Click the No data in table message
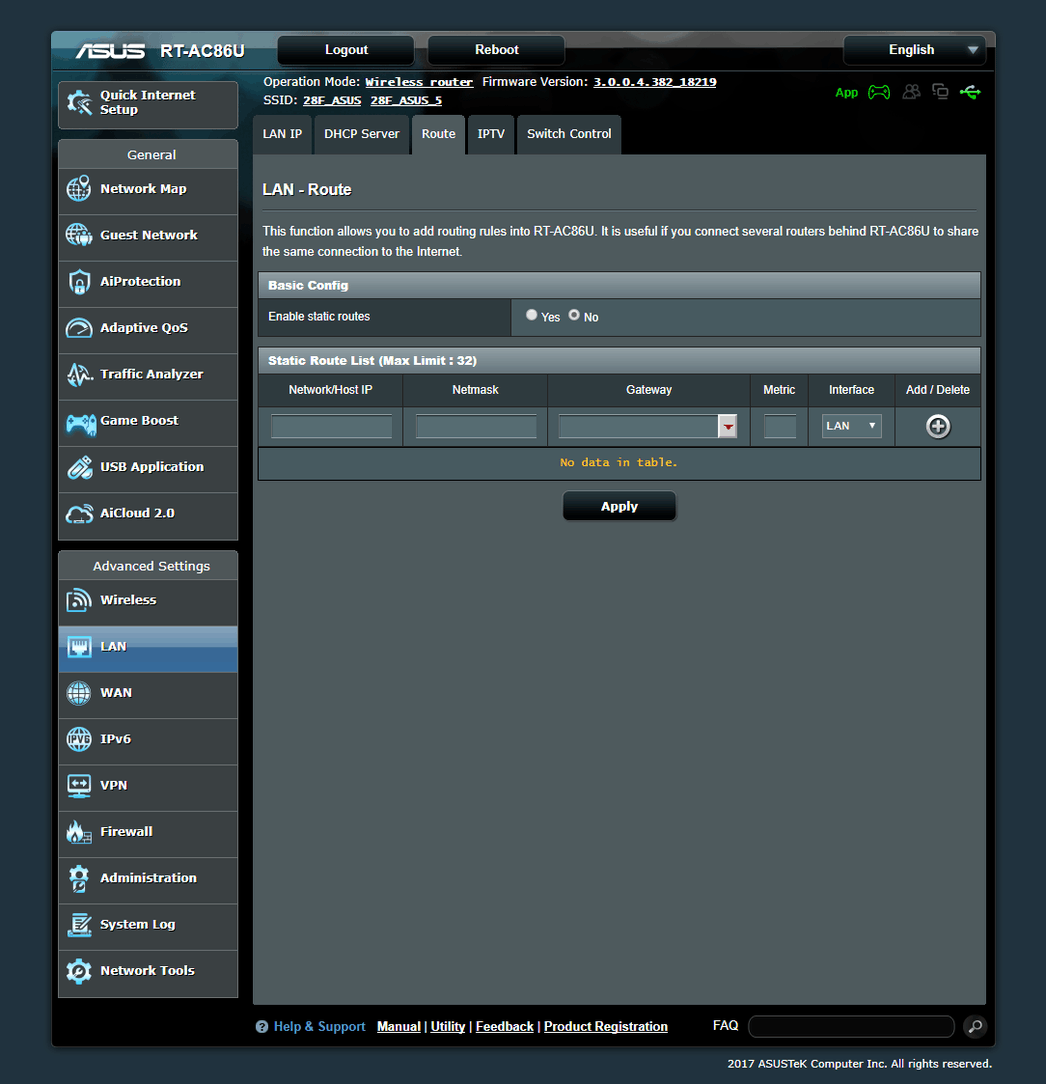The image size is (1046, 1084). pos(619,462)
